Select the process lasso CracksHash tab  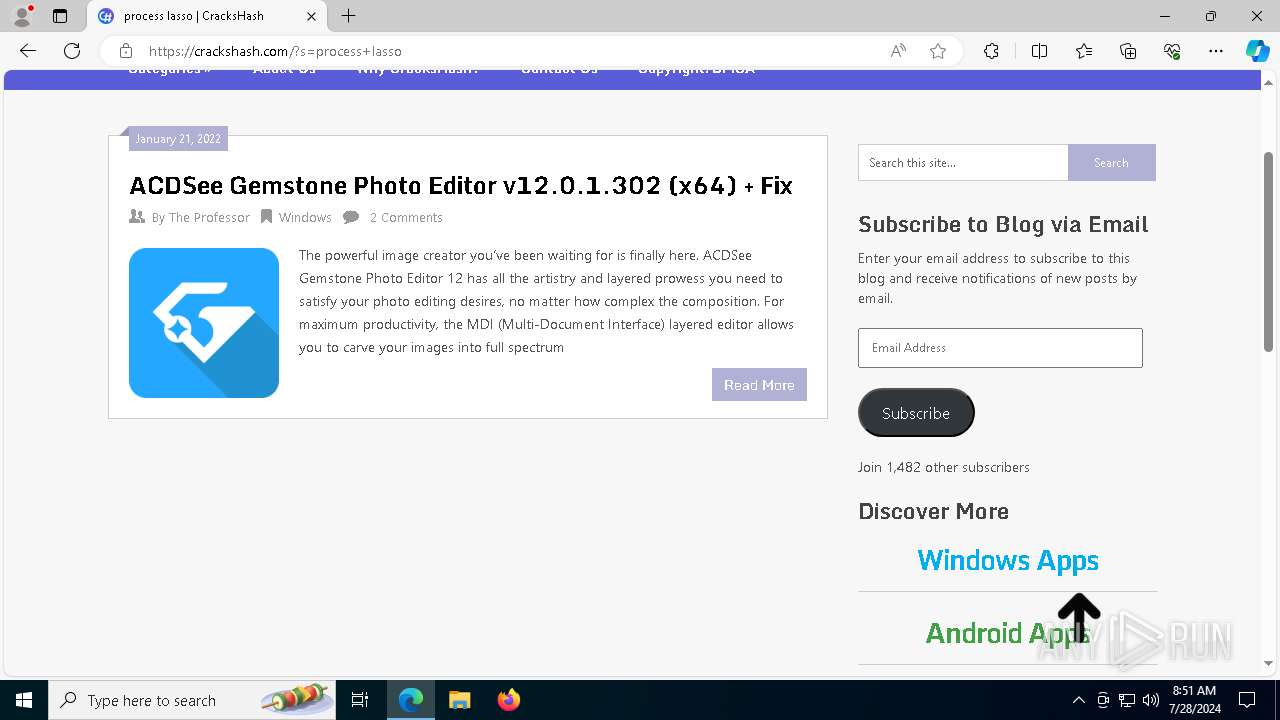tap(207, 16)
